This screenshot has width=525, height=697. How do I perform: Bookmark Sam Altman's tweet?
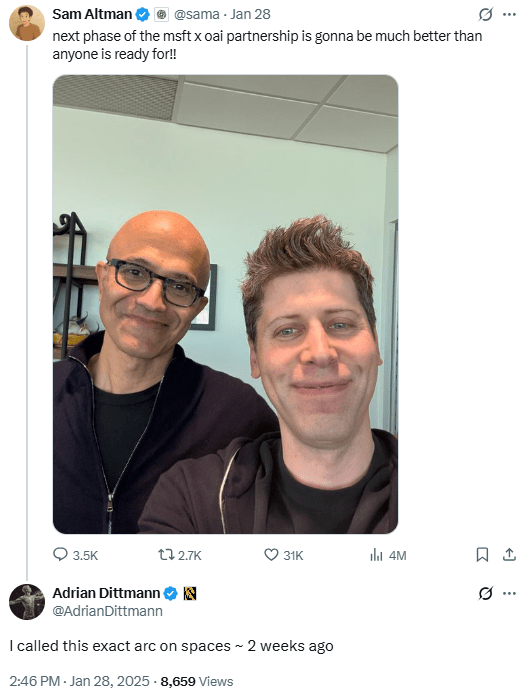[482, 555]
